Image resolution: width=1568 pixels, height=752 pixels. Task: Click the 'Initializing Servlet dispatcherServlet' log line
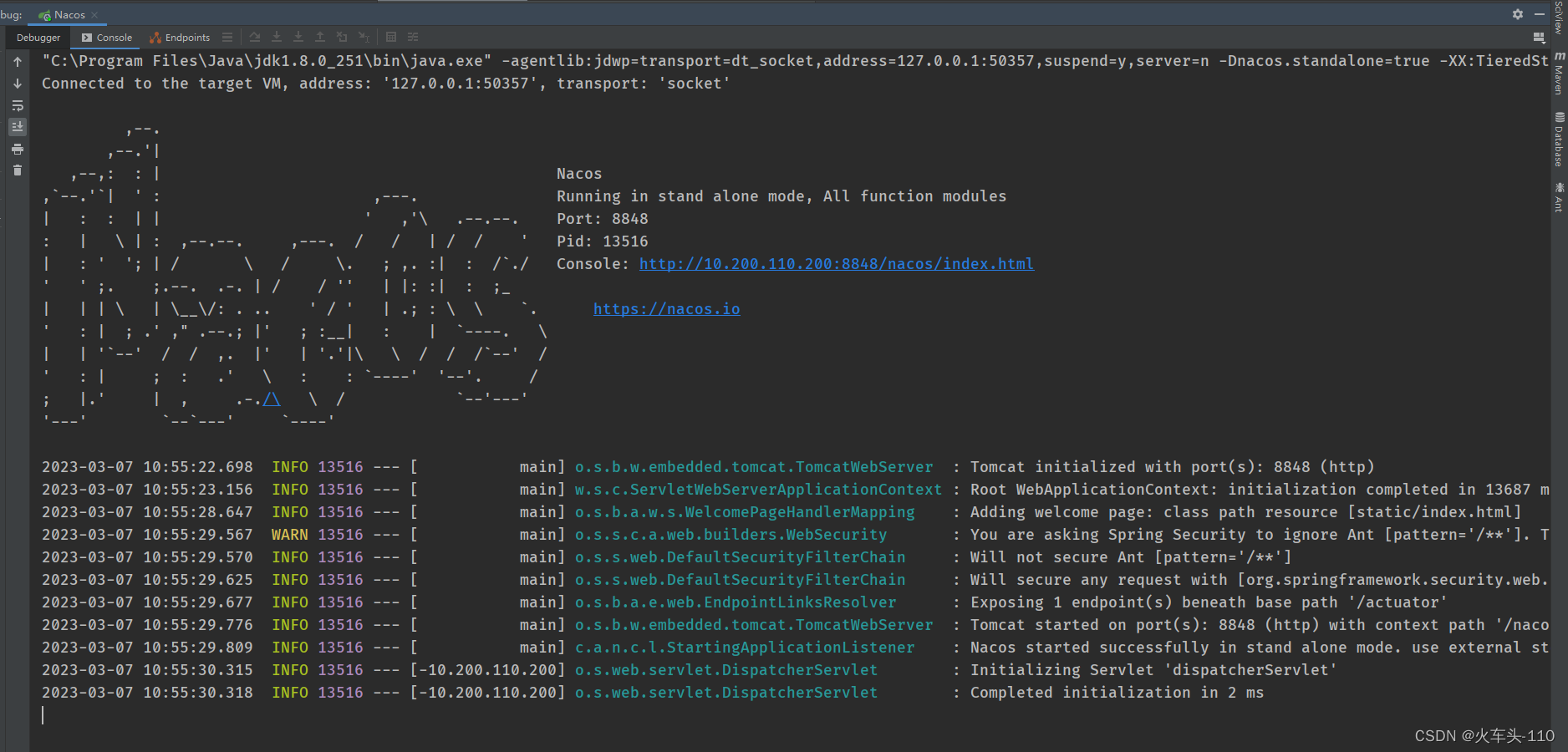click(690, 670)
